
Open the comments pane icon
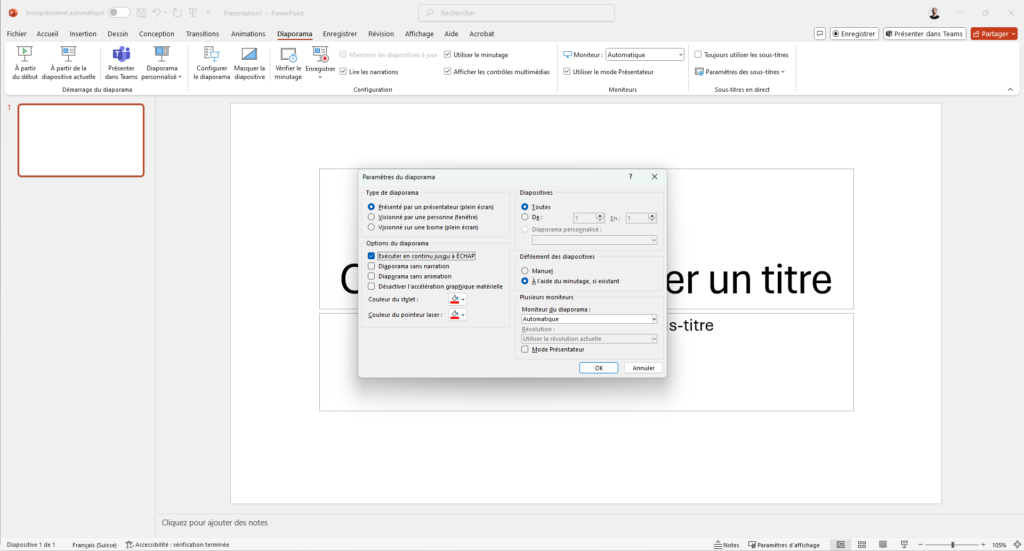click(820, 33)
